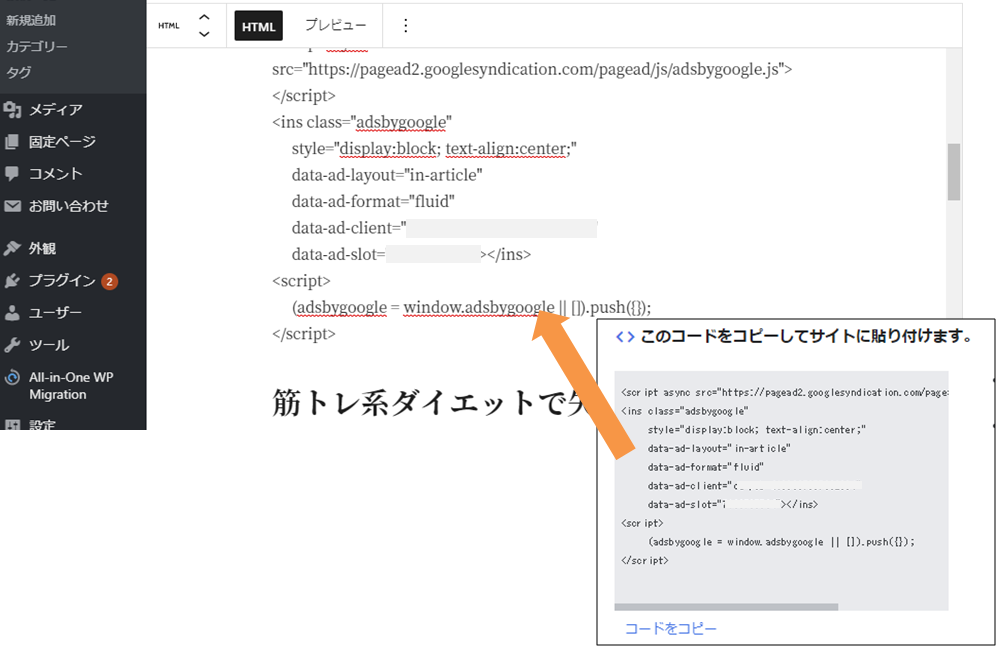This screenshot has height=649, width=1000.
Task: Open カテゴリー in the sidebar
Action: (x=37, y=47)
